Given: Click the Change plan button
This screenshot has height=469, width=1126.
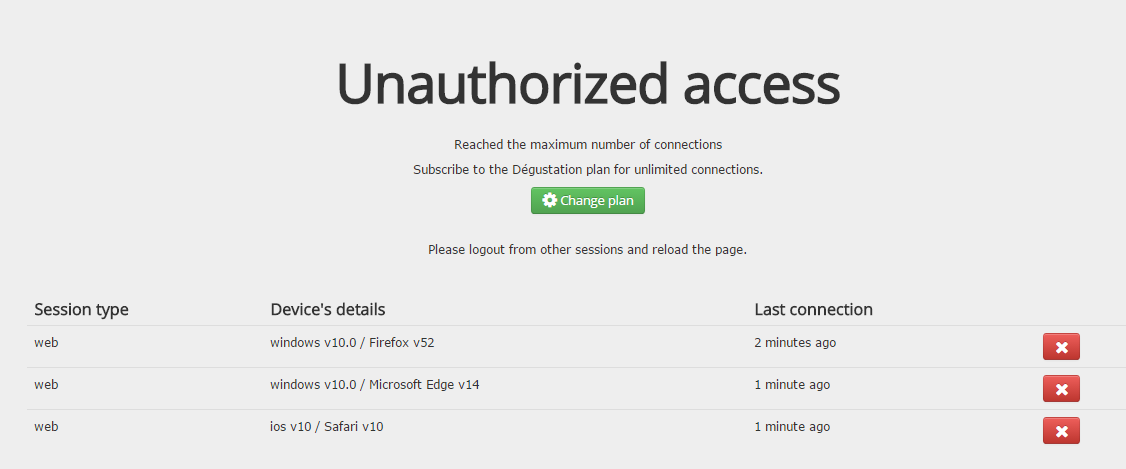Looking at the screenshot, I should (x=588, y=201).
